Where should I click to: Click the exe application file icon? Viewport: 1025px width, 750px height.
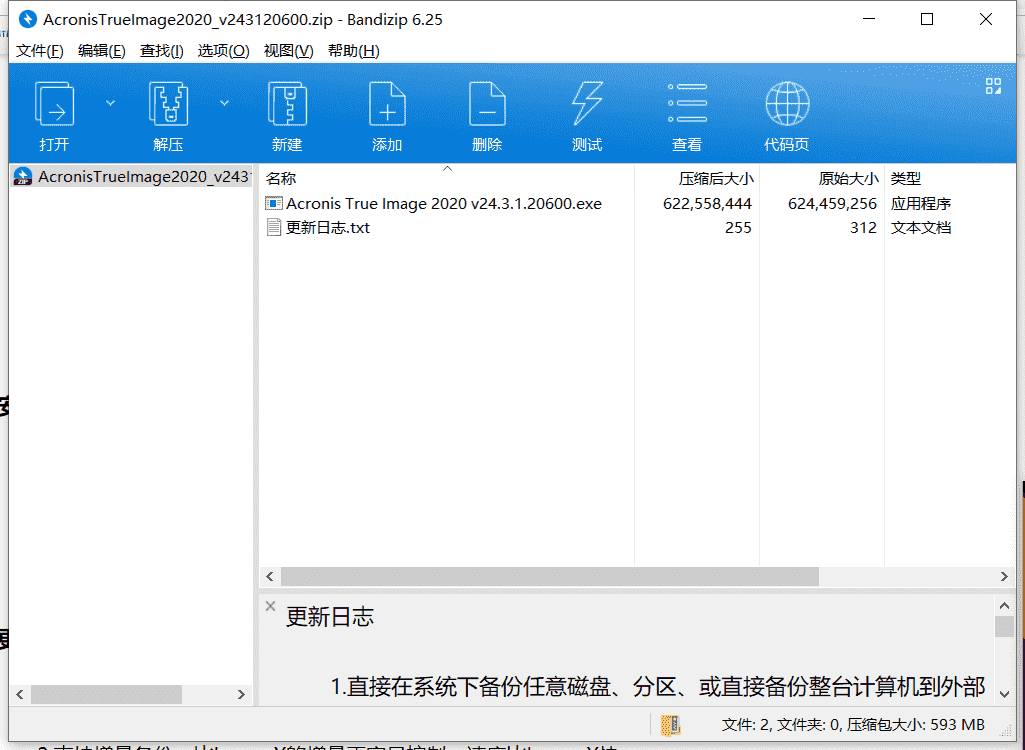(274, 203)
